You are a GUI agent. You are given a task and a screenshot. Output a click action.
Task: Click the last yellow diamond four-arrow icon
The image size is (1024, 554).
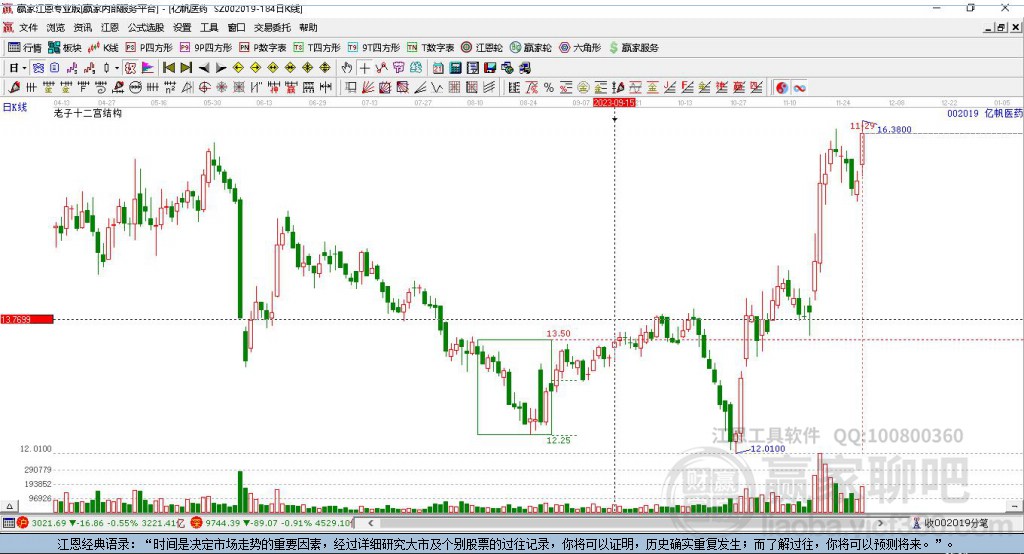[x=325, y=67]
